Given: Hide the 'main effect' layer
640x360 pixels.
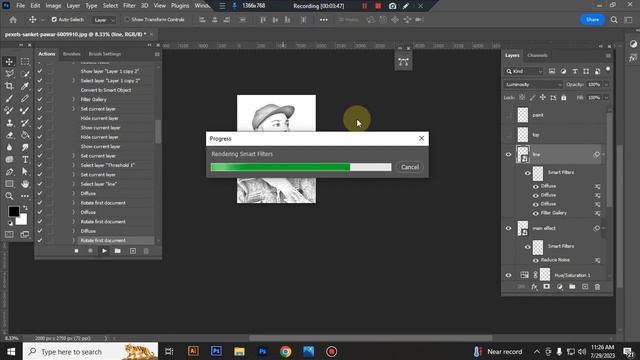Looking at the screenshot, I should (x=509, y=228).
